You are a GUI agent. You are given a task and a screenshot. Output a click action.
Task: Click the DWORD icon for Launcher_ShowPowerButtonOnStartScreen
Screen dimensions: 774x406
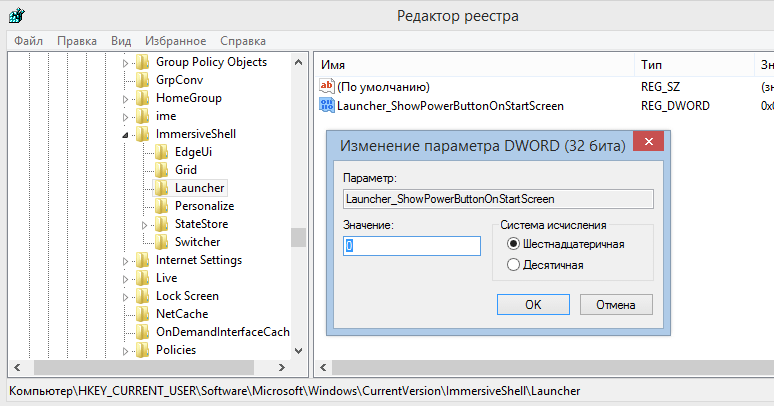coord(326,105)
